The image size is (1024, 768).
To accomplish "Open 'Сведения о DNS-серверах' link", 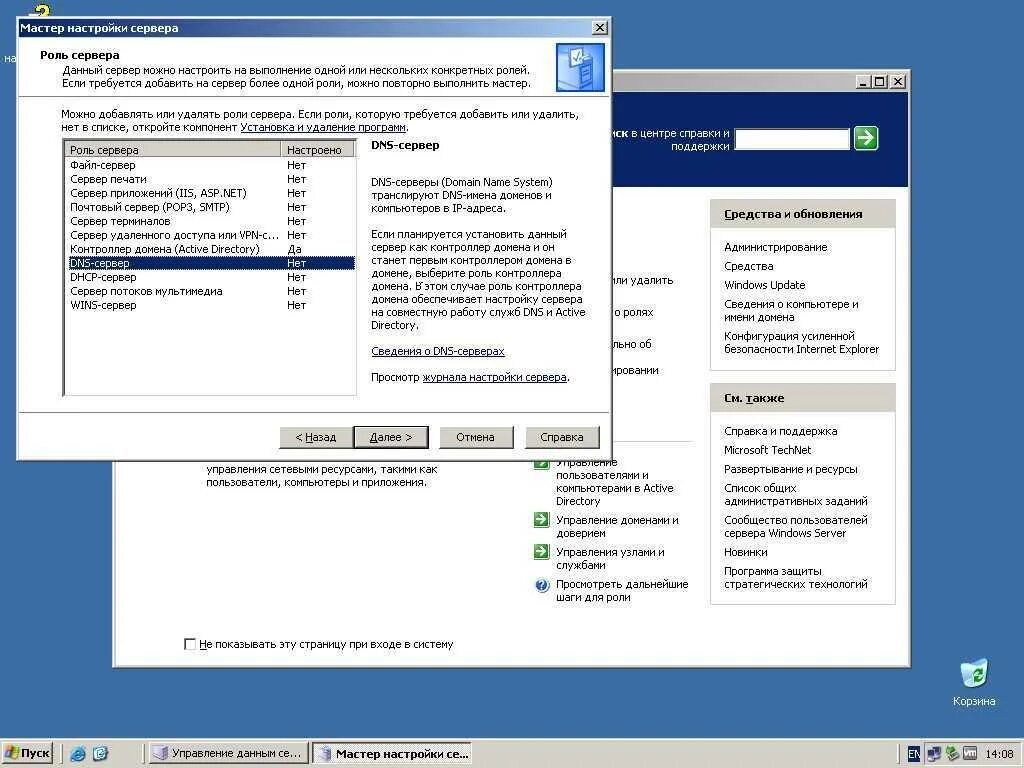I will pos(438,351).
